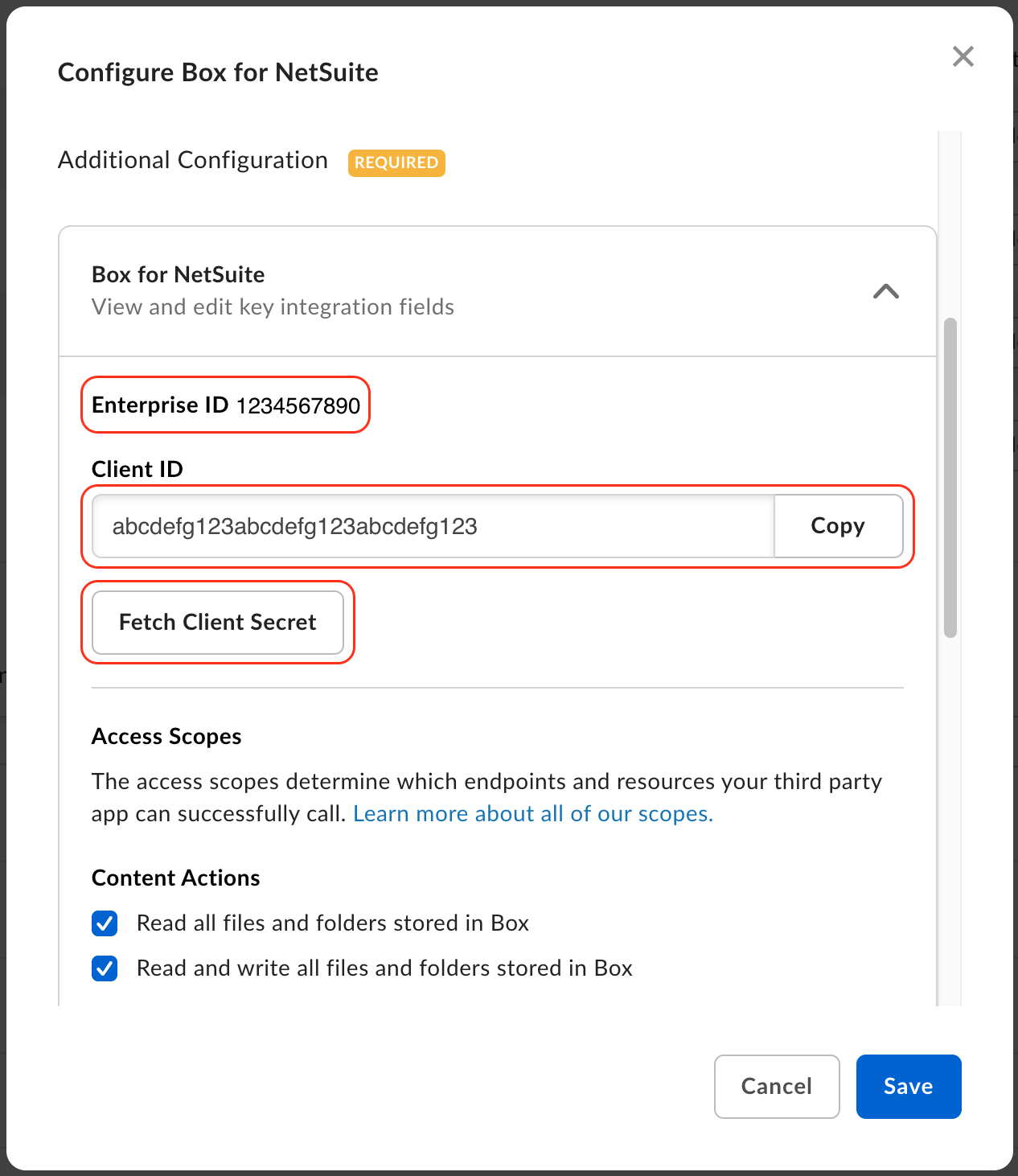Close the Configure Box for NetSuite dialog
This screenshot has height=1176, width=1018.
coord(963,56)
